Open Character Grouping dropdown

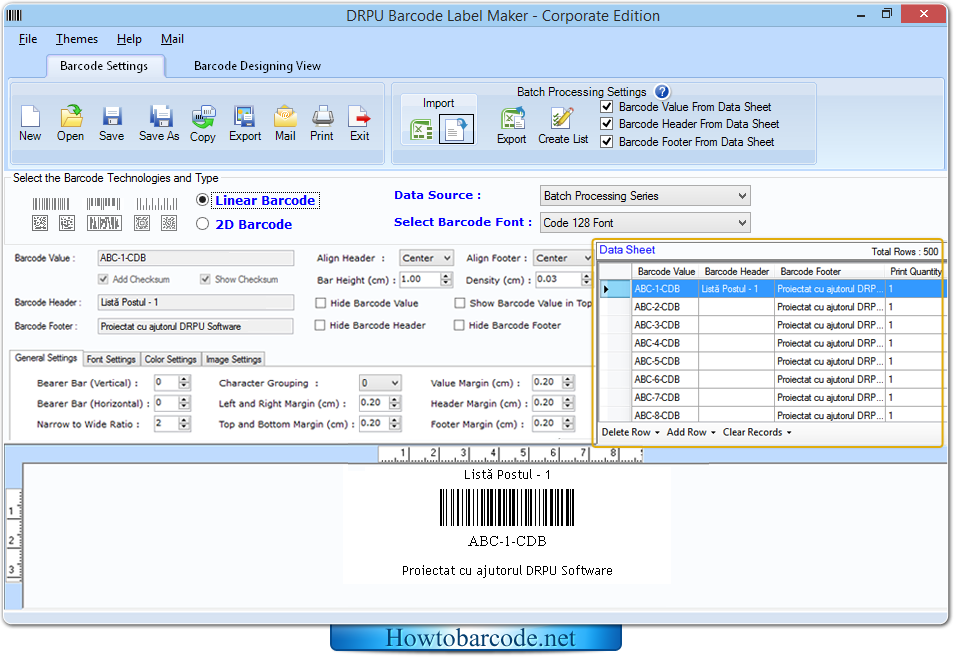tap(380, 383)
